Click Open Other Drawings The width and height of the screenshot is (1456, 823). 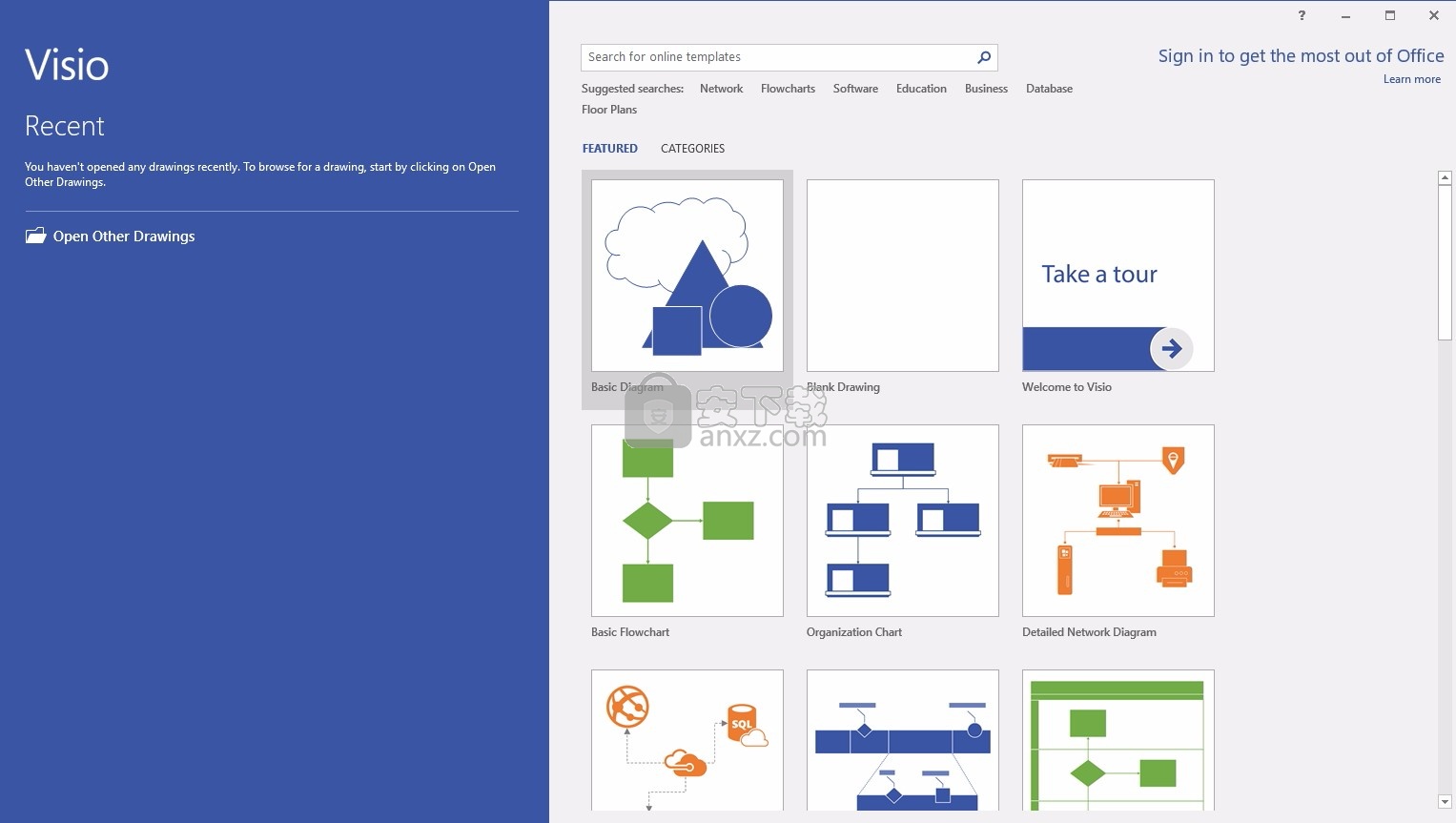tap(124, 237)
